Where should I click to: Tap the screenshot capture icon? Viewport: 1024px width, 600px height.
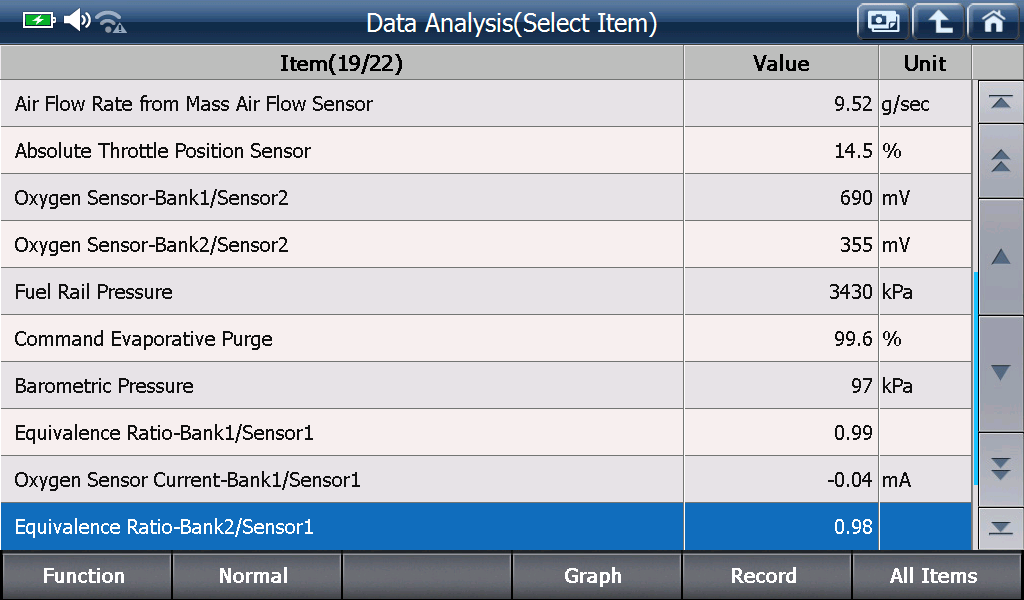tap(883, 22)
